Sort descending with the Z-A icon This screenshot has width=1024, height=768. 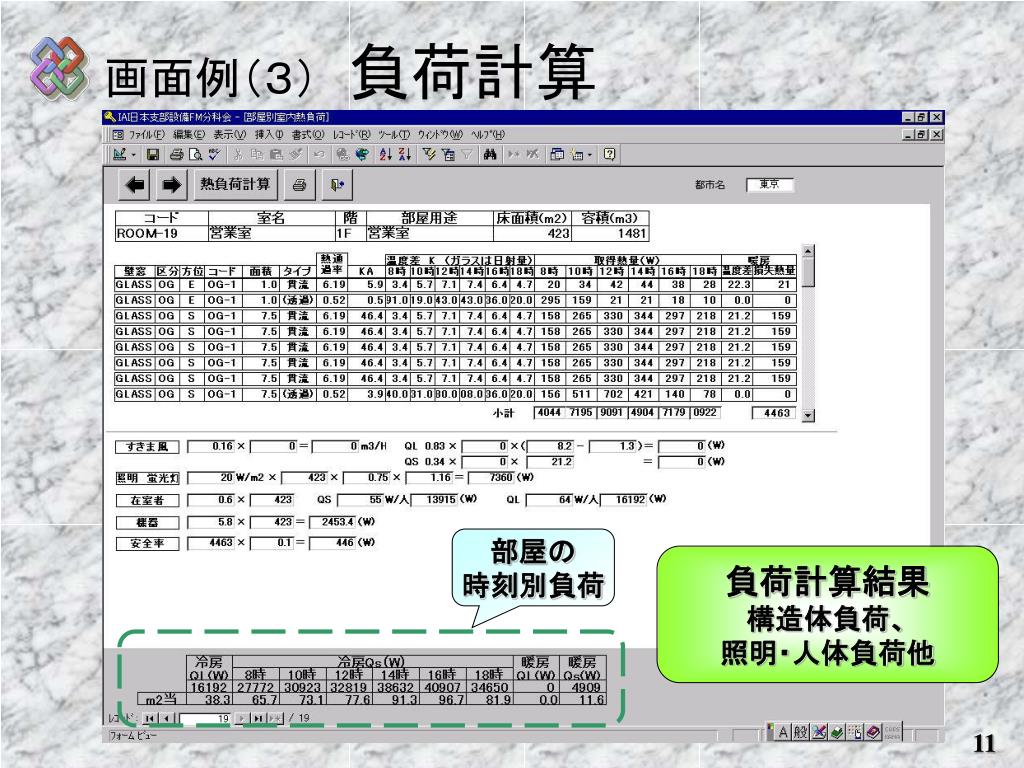click(x=405, y=155)
